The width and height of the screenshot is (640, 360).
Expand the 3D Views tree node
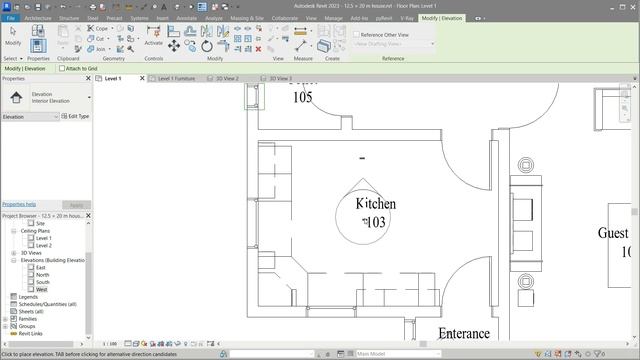(x=13, y=253)
